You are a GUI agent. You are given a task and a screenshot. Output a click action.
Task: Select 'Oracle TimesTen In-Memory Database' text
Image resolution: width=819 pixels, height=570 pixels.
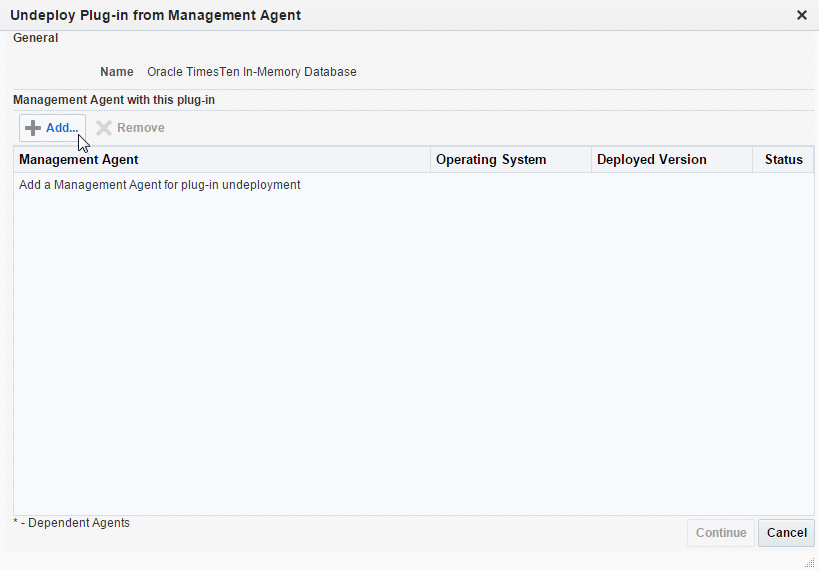click(252, 72)
